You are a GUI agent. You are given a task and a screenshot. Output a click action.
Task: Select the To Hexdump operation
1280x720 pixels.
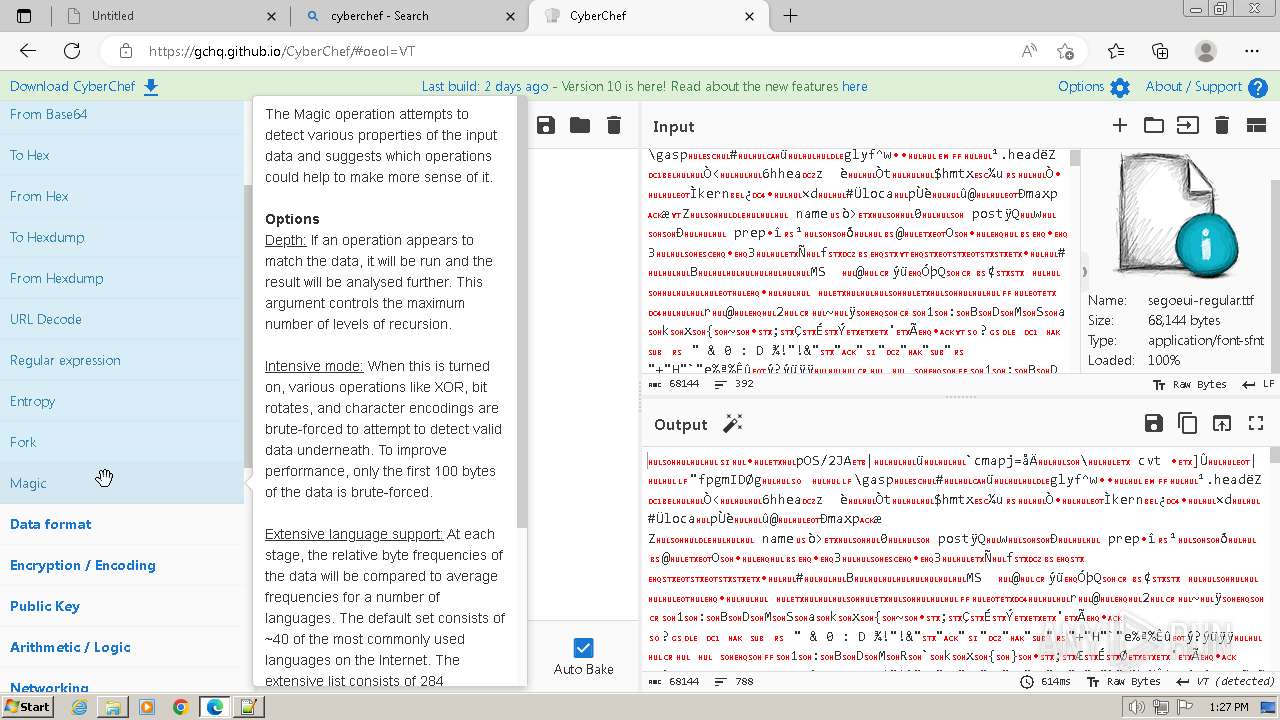[x=122, y=237]
